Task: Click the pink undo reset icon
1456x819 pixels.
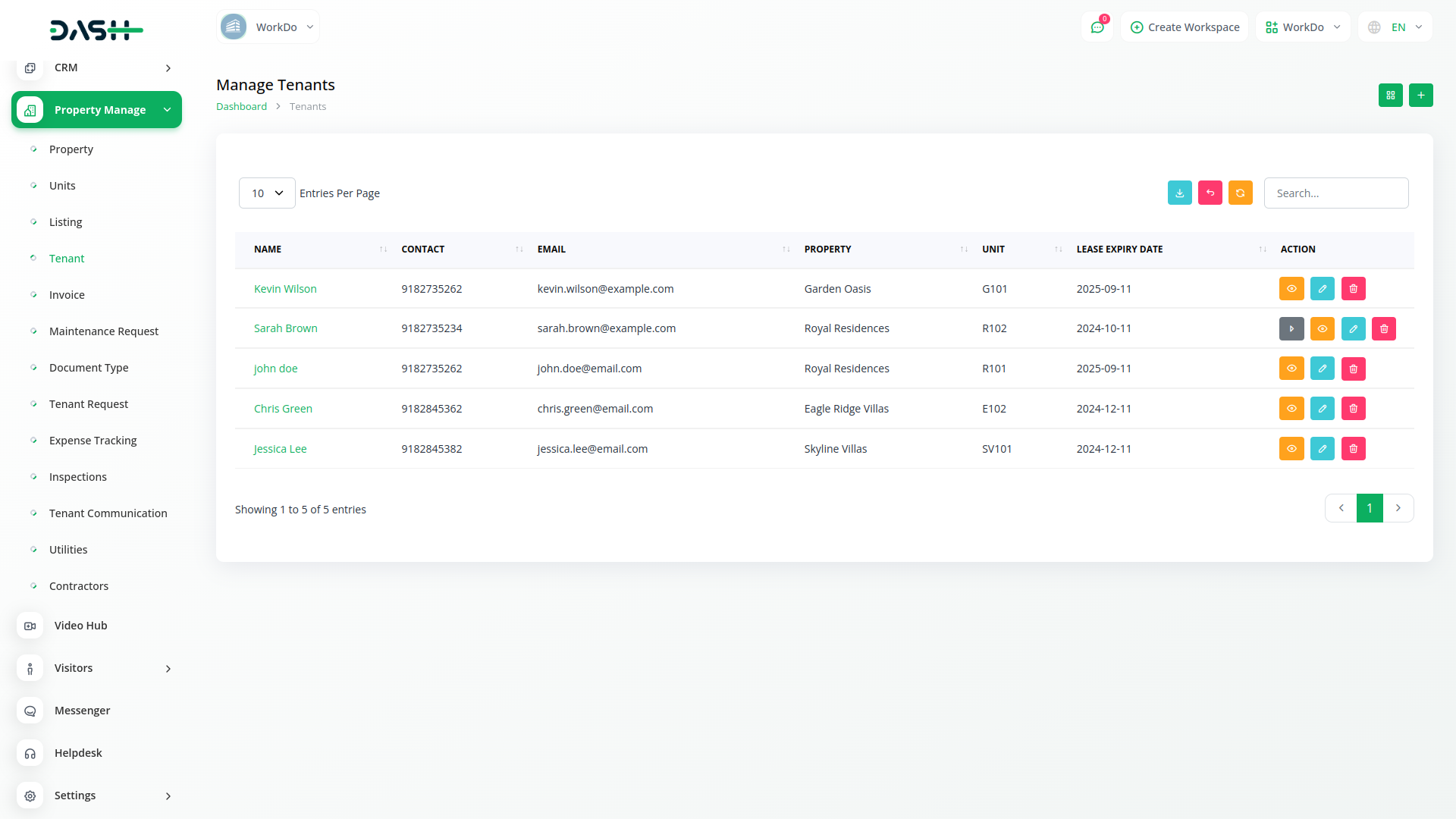Action: point(1210,193)
